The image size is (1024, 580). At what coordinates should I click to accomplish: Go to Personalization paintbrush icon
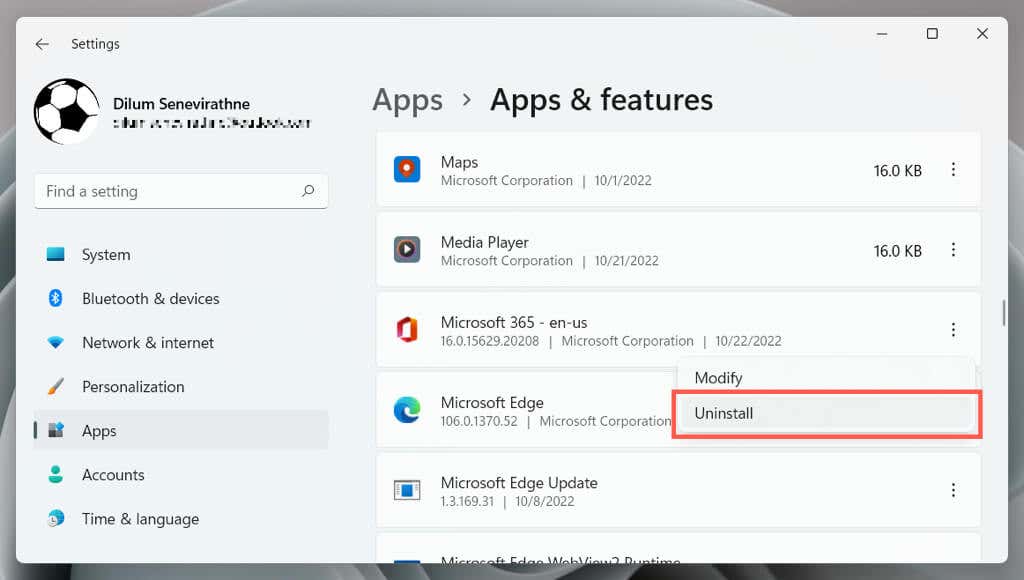(x=56, y=387)
